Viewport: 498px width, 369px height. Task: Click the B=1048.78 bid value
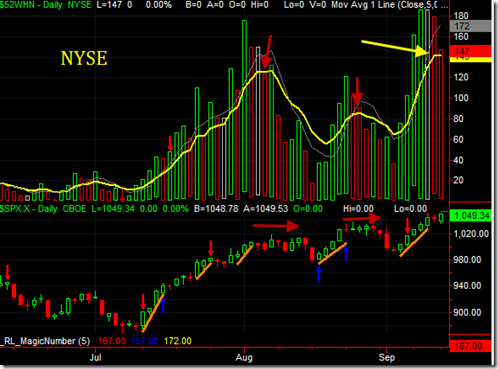(216, 209)
